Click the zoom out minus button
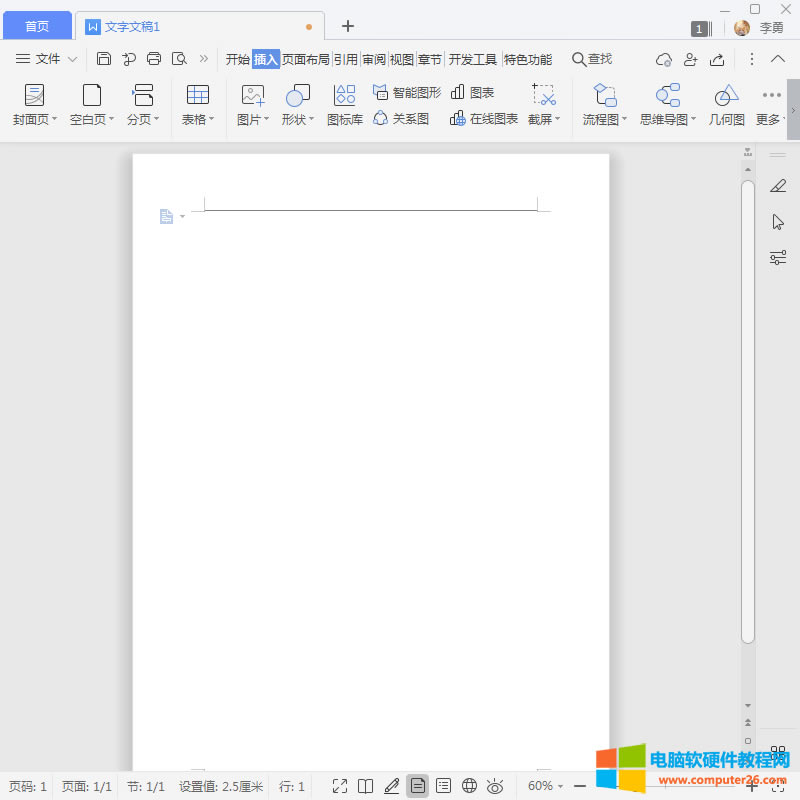 [x=580, y=786]
